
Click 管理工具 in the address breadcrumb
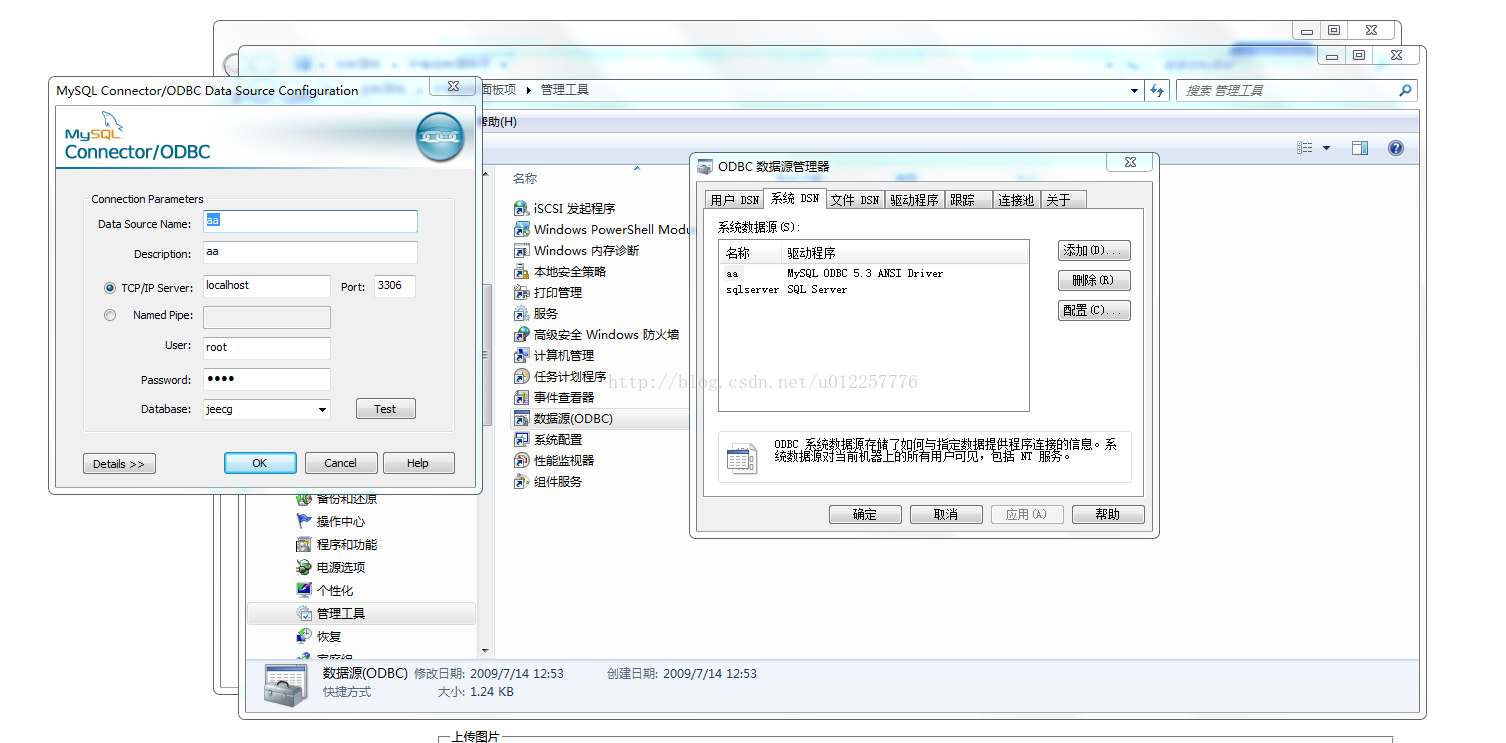pyautogui.click(x=565, y=90)
